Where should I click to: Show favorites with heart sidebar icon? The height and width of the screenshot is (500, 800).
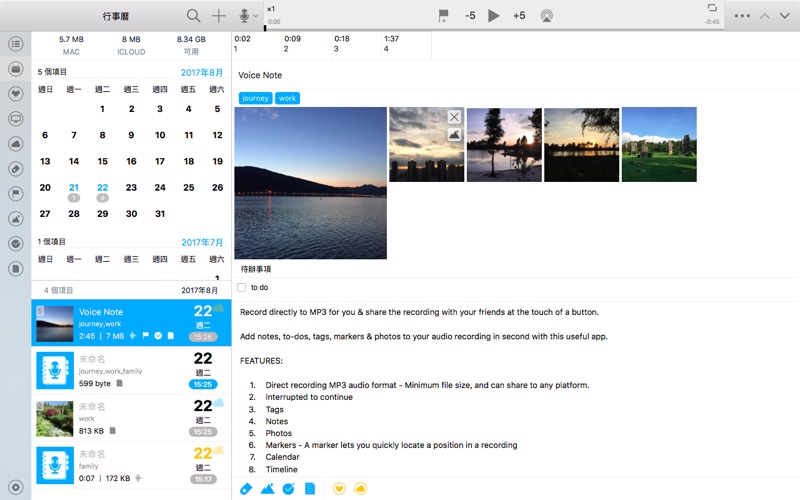point(16,94)
